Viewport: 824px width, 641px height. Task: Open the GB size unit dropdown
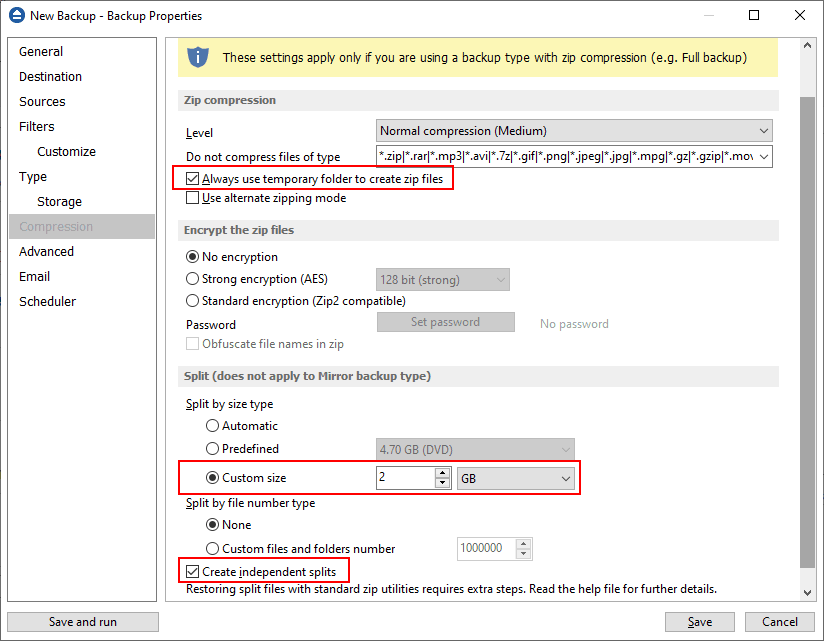click(516, 479)
